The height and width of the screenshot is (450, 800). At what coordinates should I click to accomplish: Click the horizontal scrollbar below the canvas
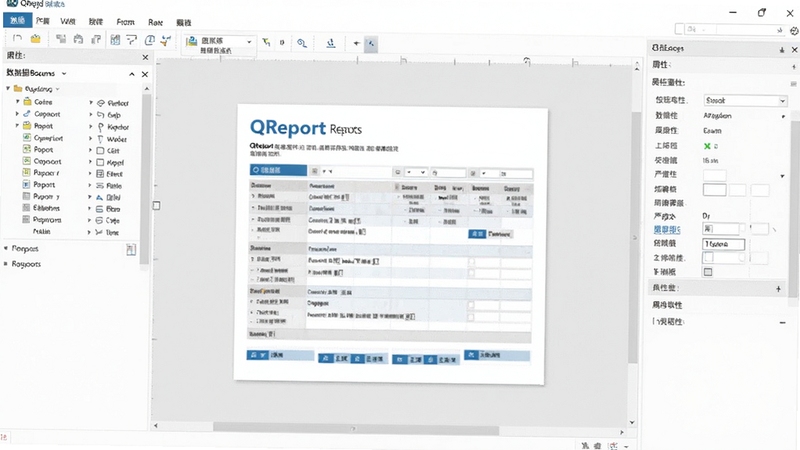pyautogui.click(x=355, y=429)
